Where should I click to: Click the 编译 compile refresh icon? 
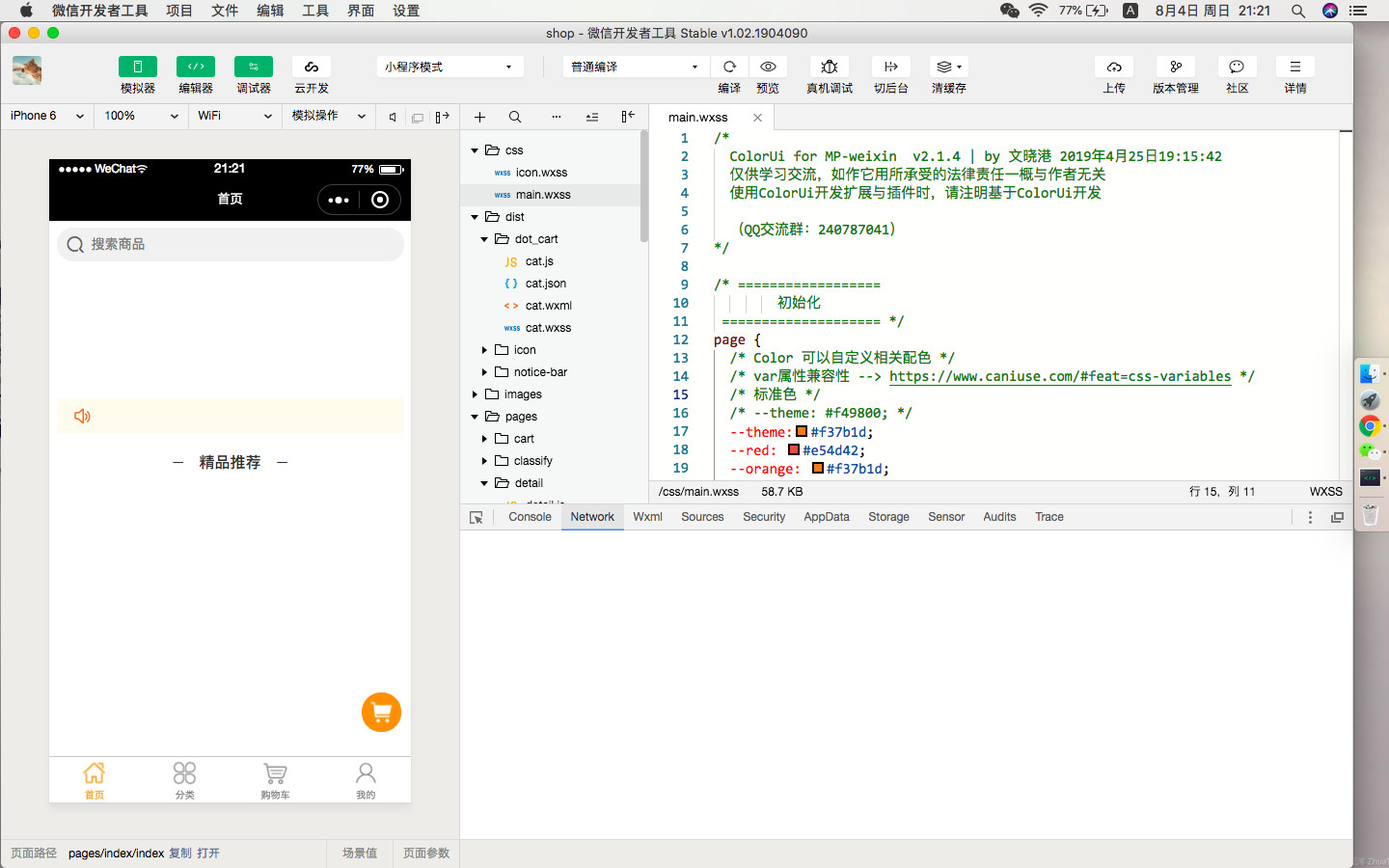(729, 67)
